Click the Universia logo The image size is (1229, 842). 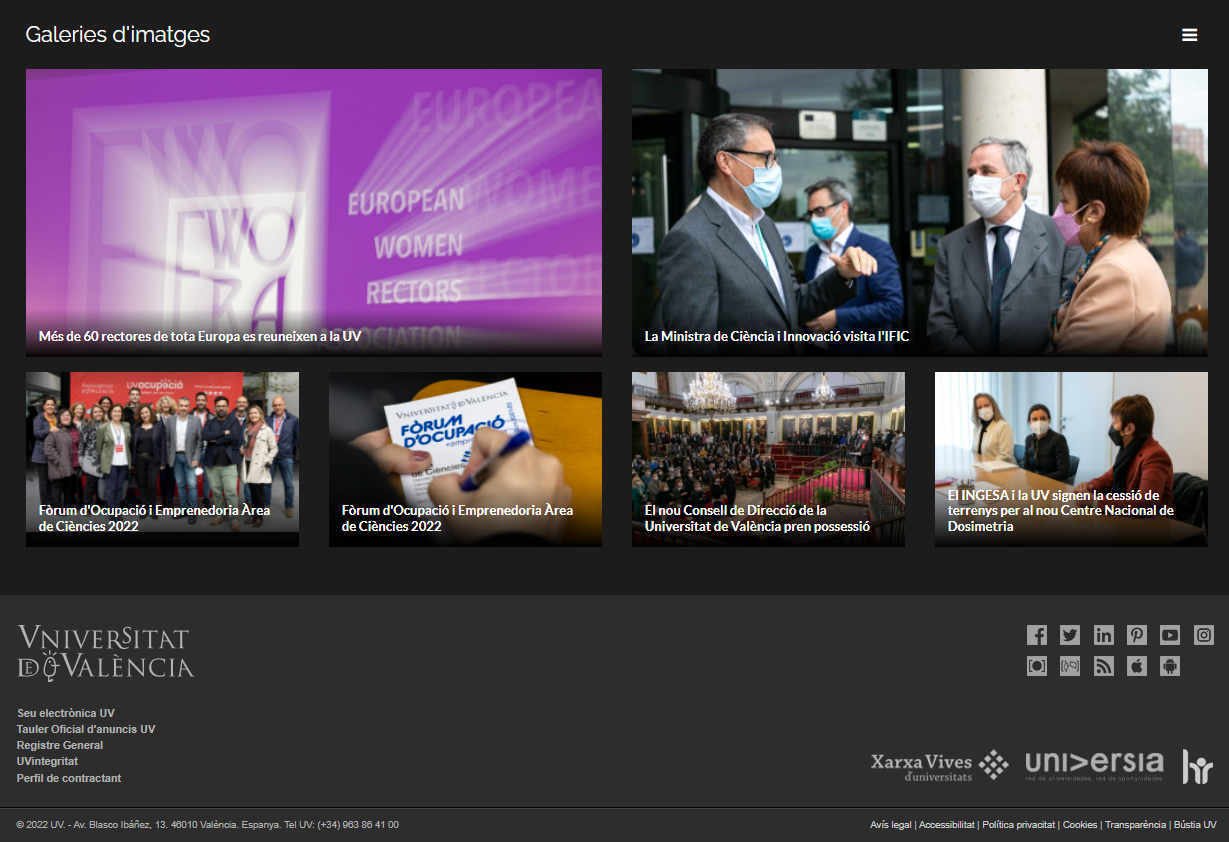tap(1094, 766)
